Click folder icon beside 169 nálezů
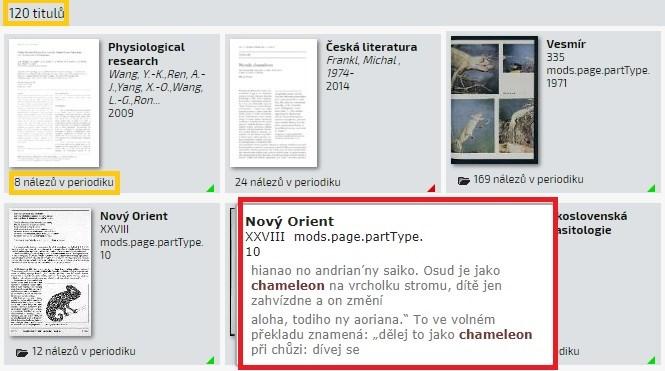This screenshot has height=371, width=665. tap(464, 181)
